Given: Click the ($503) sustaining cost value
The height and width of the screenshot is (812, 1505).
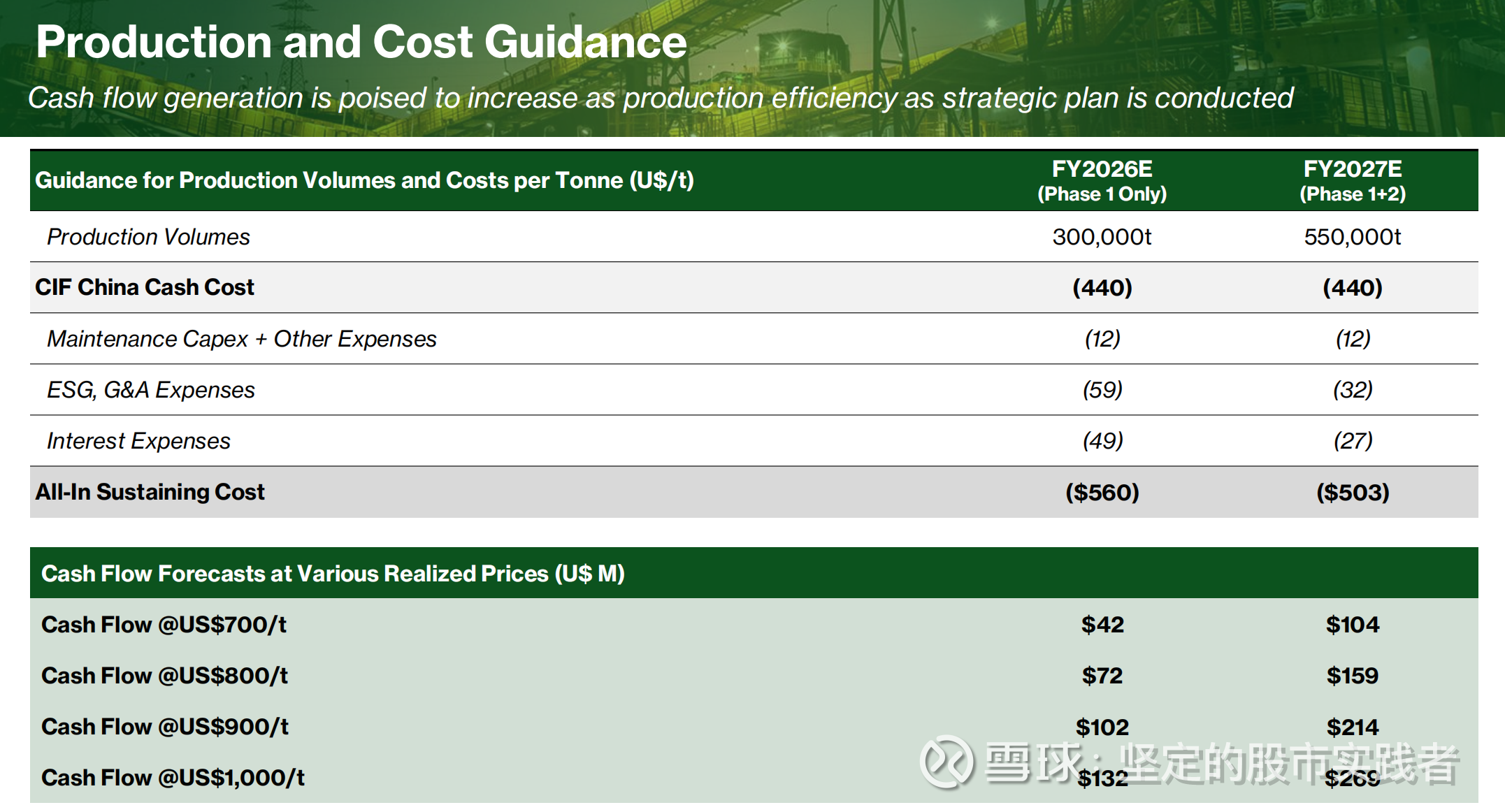Looking at the screenshot, I should tap(1353, 493).
